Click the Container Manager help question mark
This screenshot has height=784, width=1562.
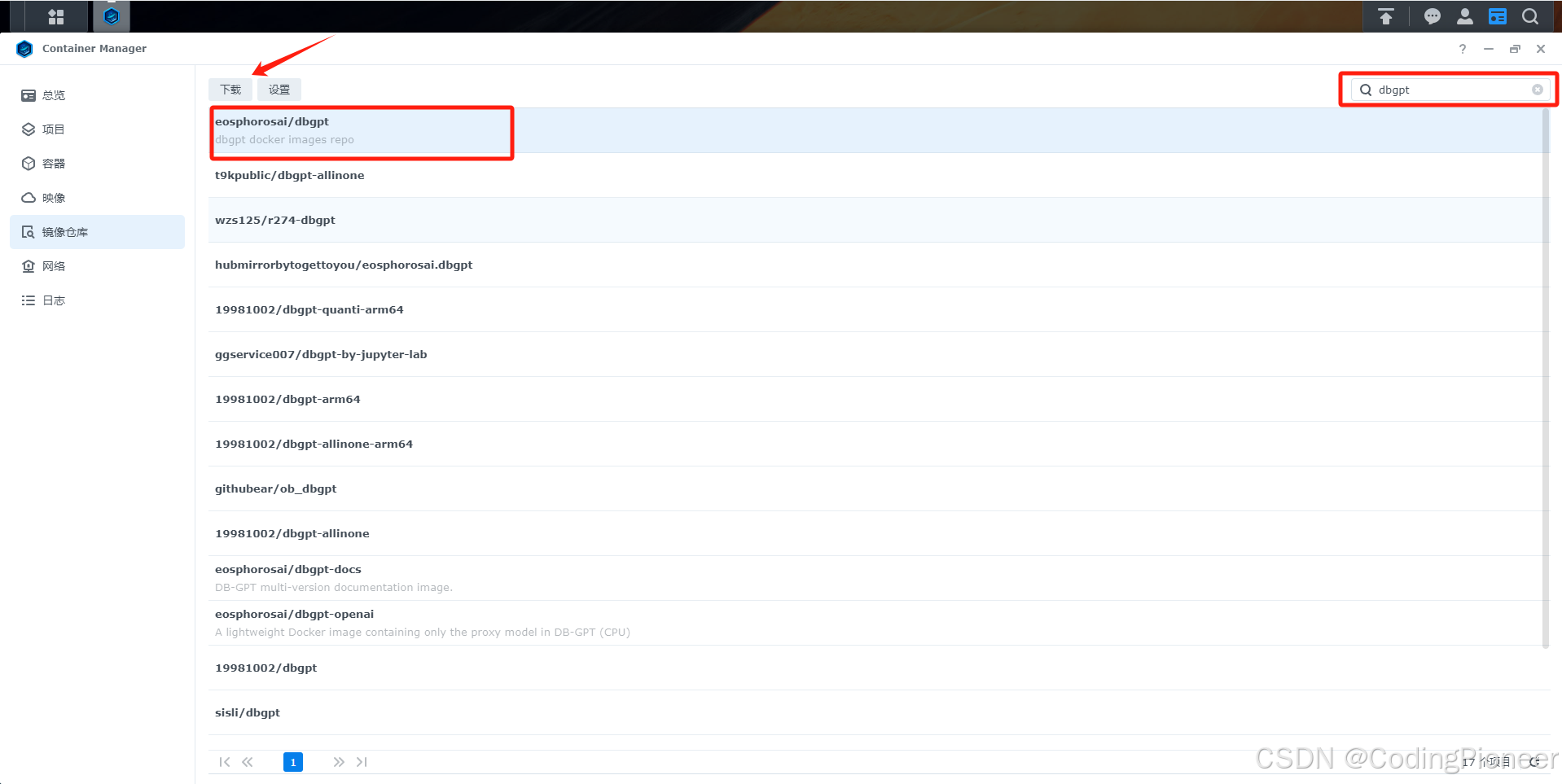pos(1463,49)
